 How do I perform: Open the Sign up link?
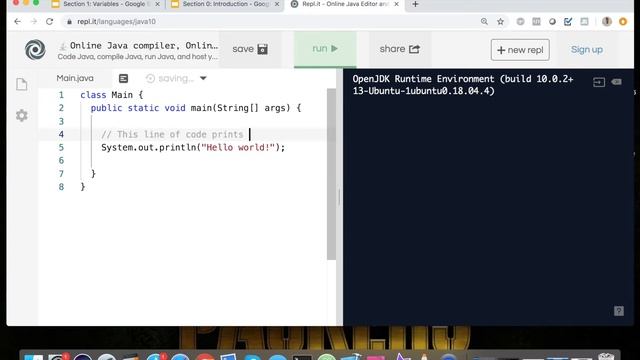tap(587, 50)
